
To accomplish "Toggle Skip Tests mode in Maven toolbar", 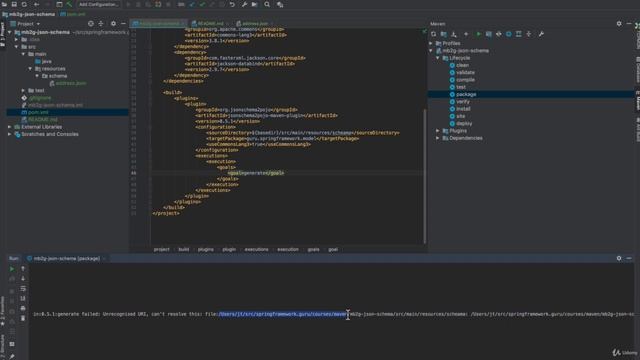I will [509, 34].
